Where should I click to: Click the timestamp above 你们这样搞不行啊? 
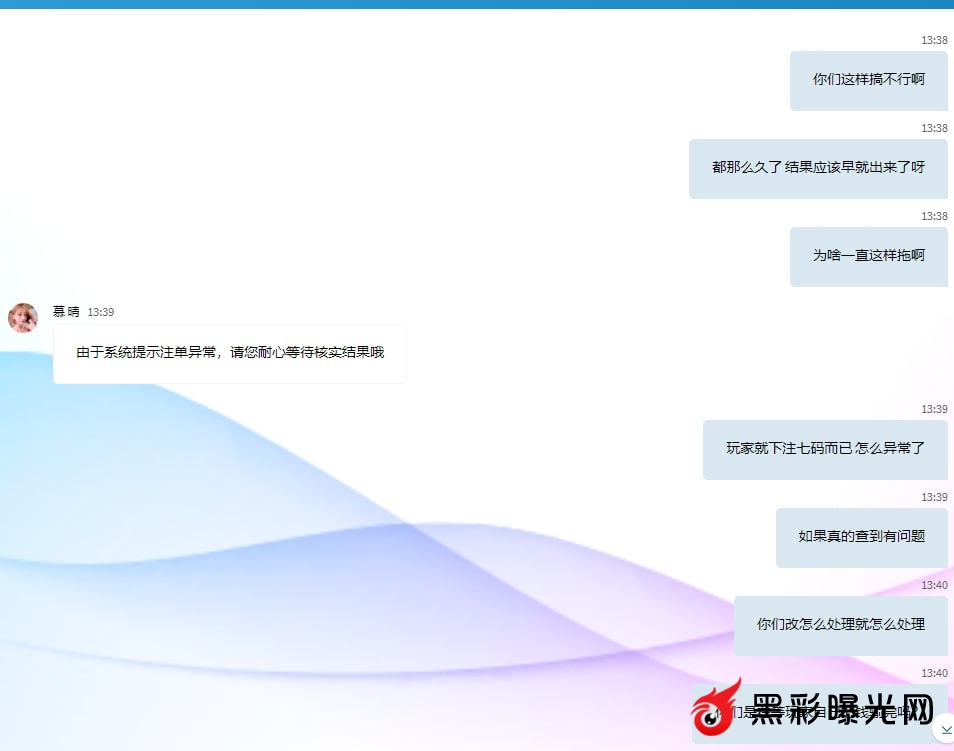[x=934, y=41]
